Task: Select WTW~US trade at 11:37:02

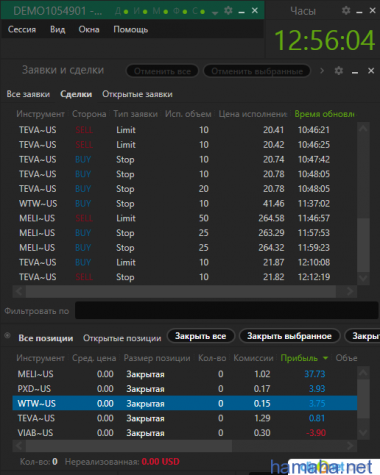Action: 185,203
